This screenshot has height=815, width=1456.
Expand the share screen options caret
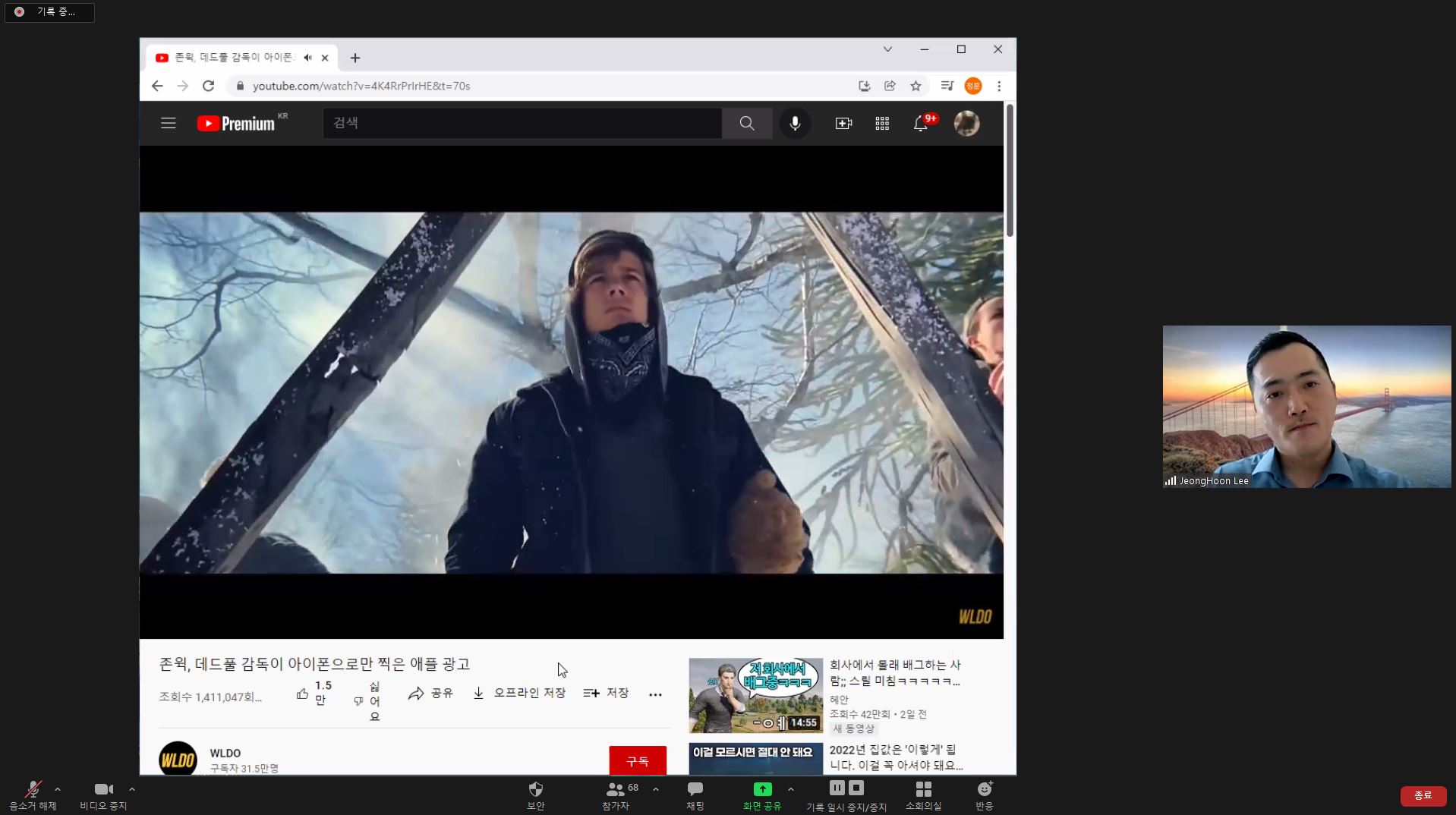click(791, 789)
